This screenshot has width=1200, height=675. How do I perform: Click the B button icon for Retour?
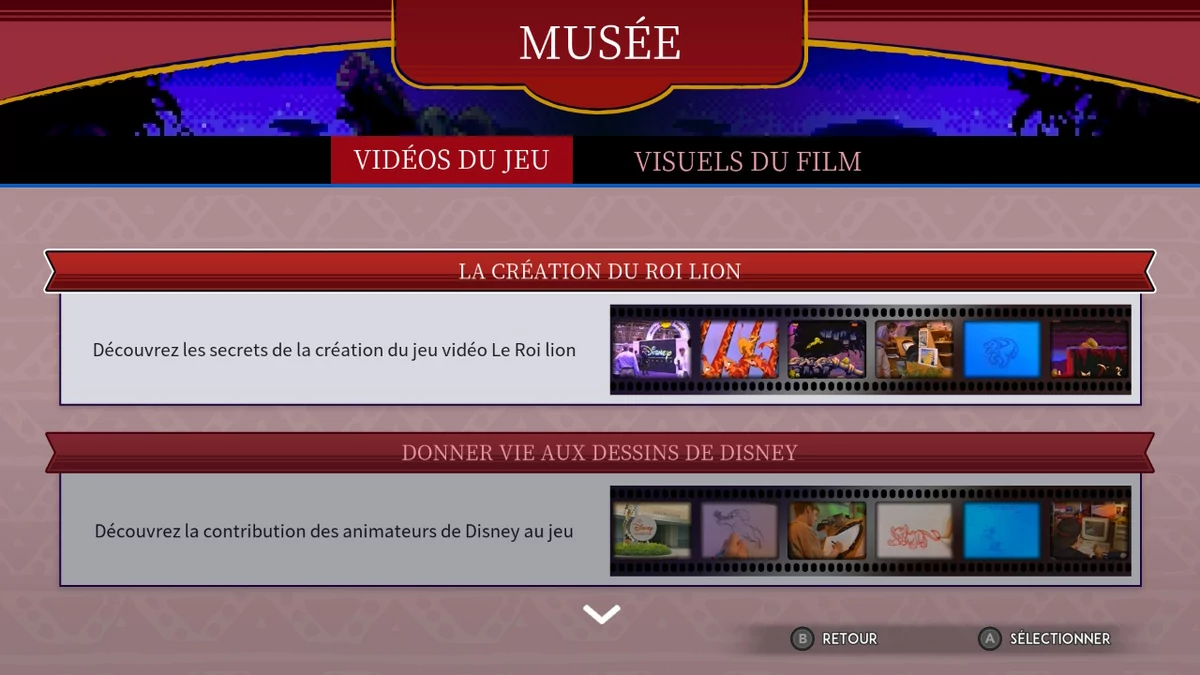click(802, 639)
